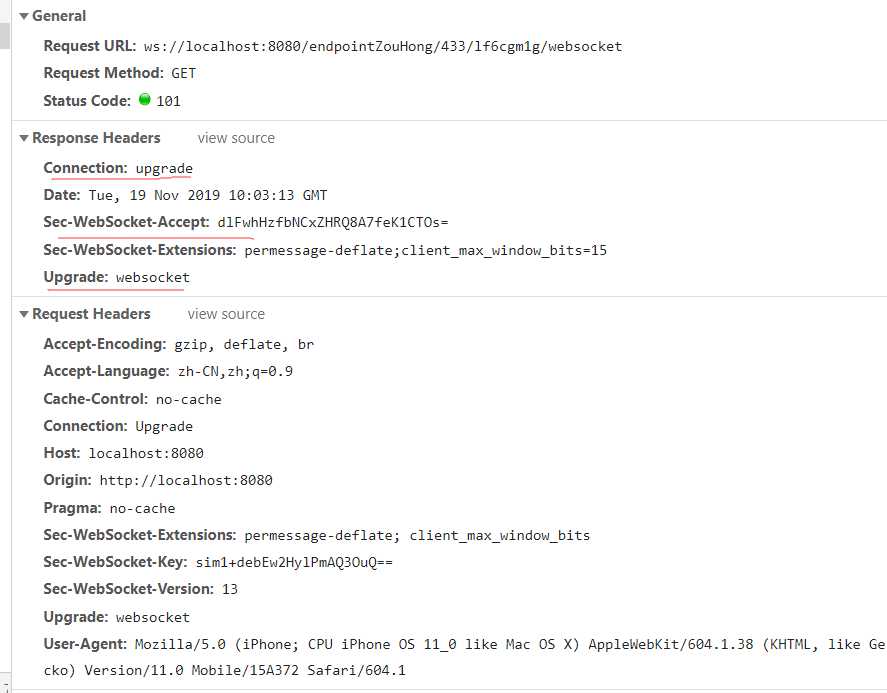Click the Request Method GET value
This screenshot has width=887, height=693.
184,73
